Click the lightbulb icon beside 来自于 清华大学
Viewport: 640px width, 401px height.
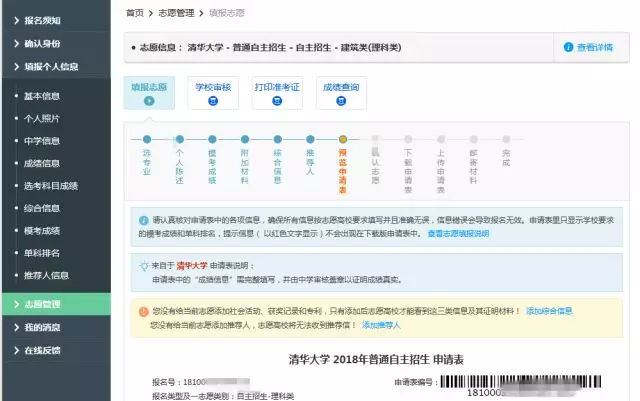(x=144, y=266)
